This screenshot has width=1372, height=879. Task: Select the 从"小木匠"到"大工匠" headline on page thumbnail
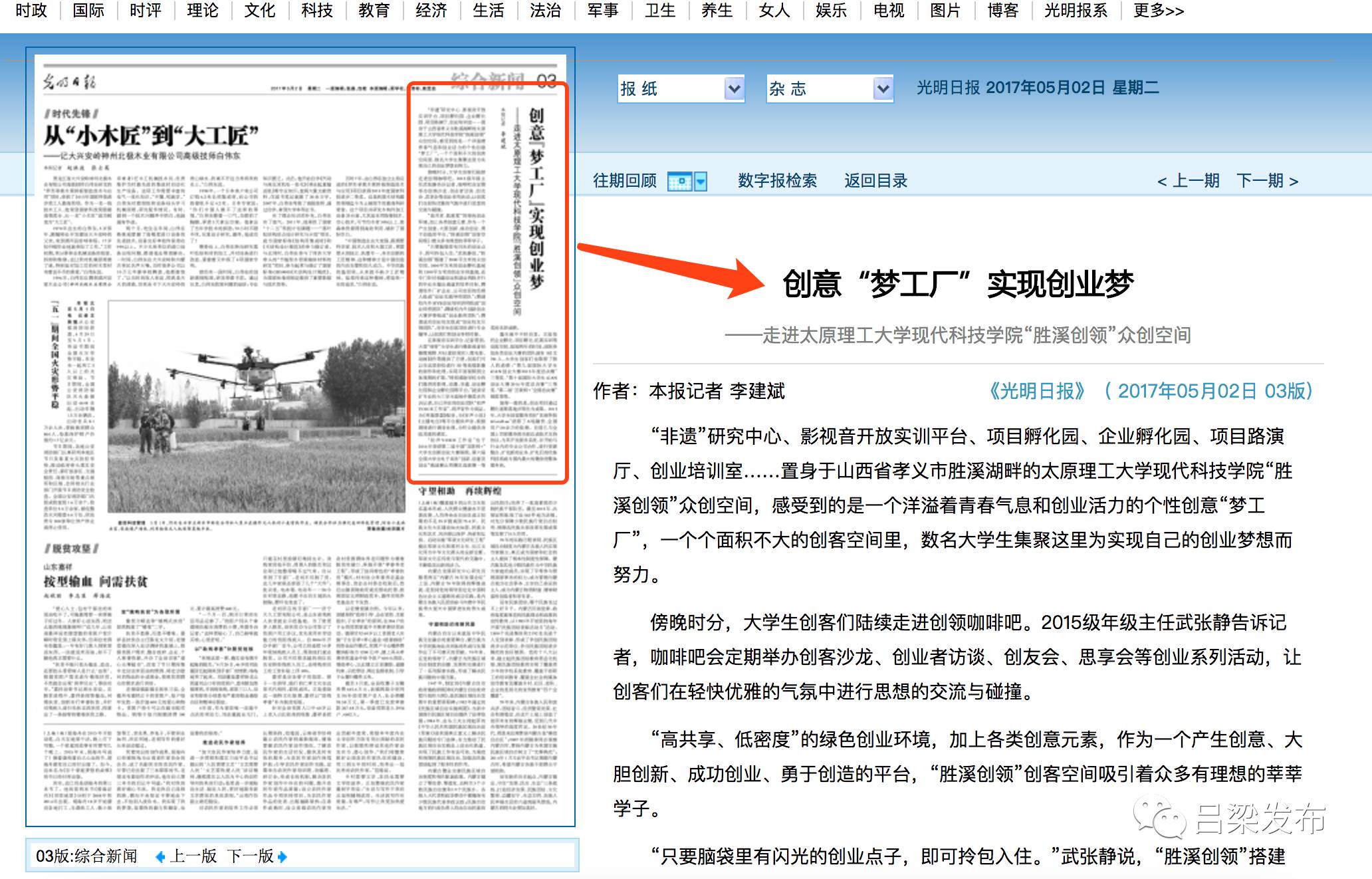click(x=151, y=136)
